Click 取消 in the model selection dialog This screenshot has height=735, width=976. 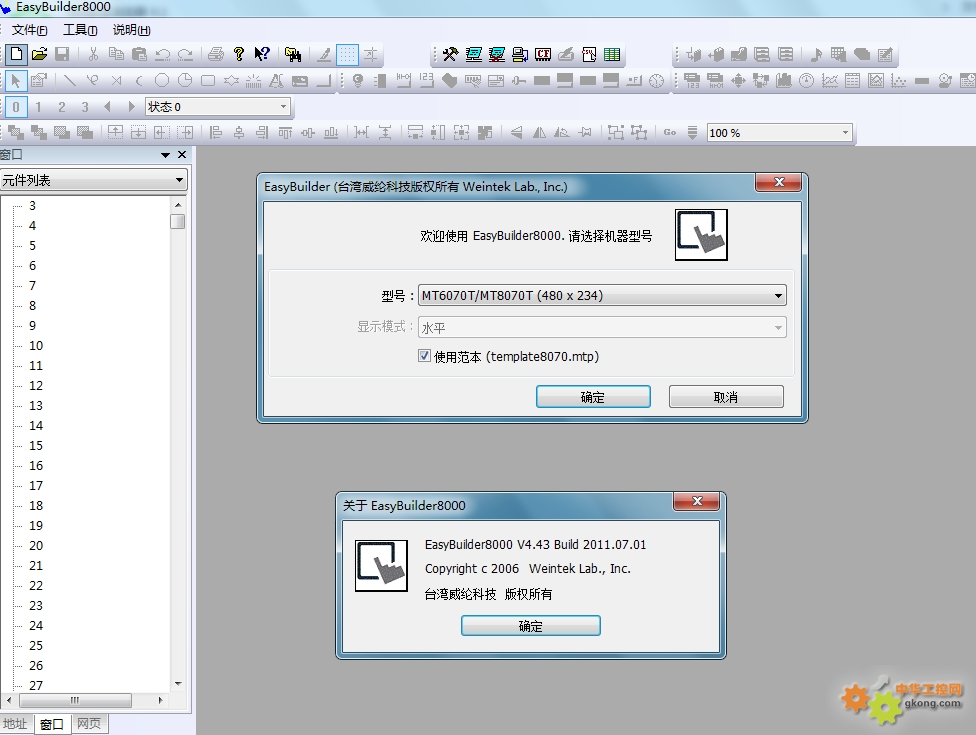(x=726, y=397)
